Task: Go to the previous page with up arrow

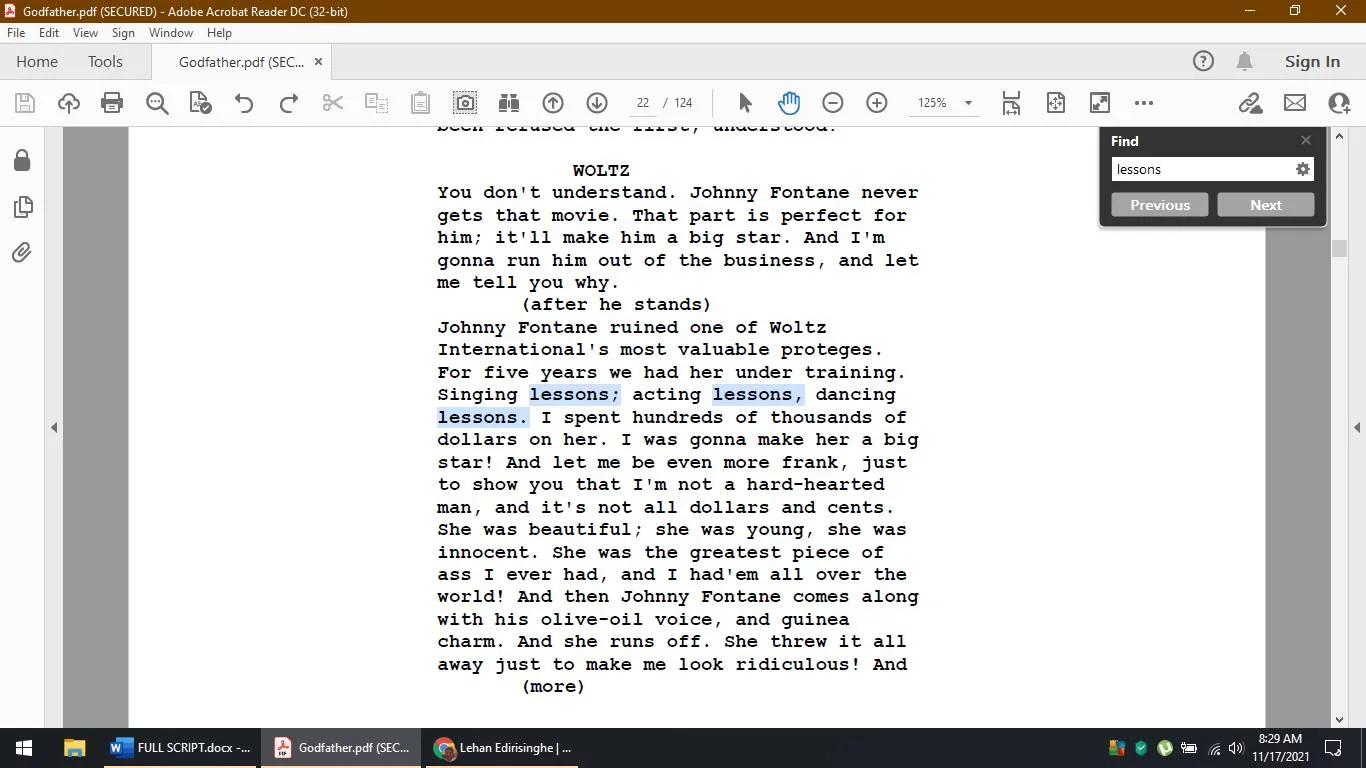Action: coord(553,103)
